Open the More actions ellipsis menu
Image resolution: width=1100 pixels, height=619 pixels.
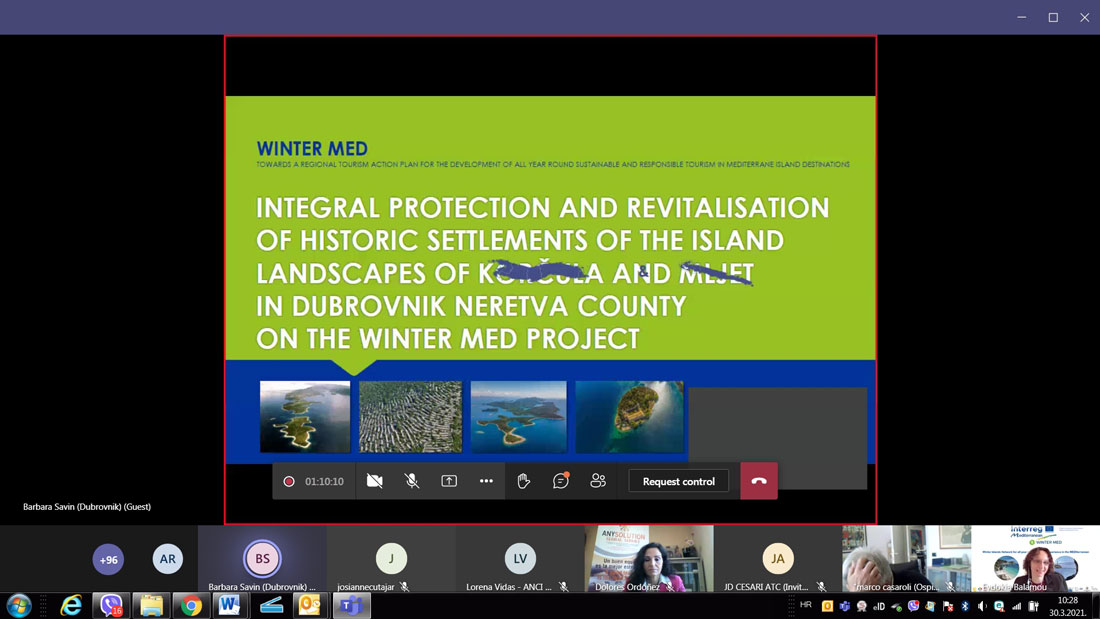[486, 481]
